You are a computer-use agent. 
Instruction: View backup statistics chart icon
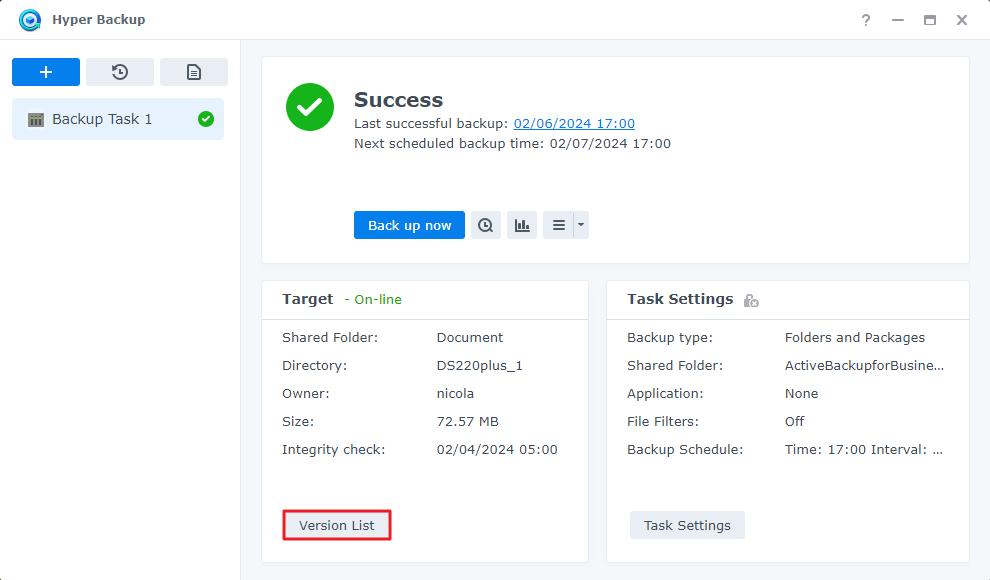click(x=521, y=224)
